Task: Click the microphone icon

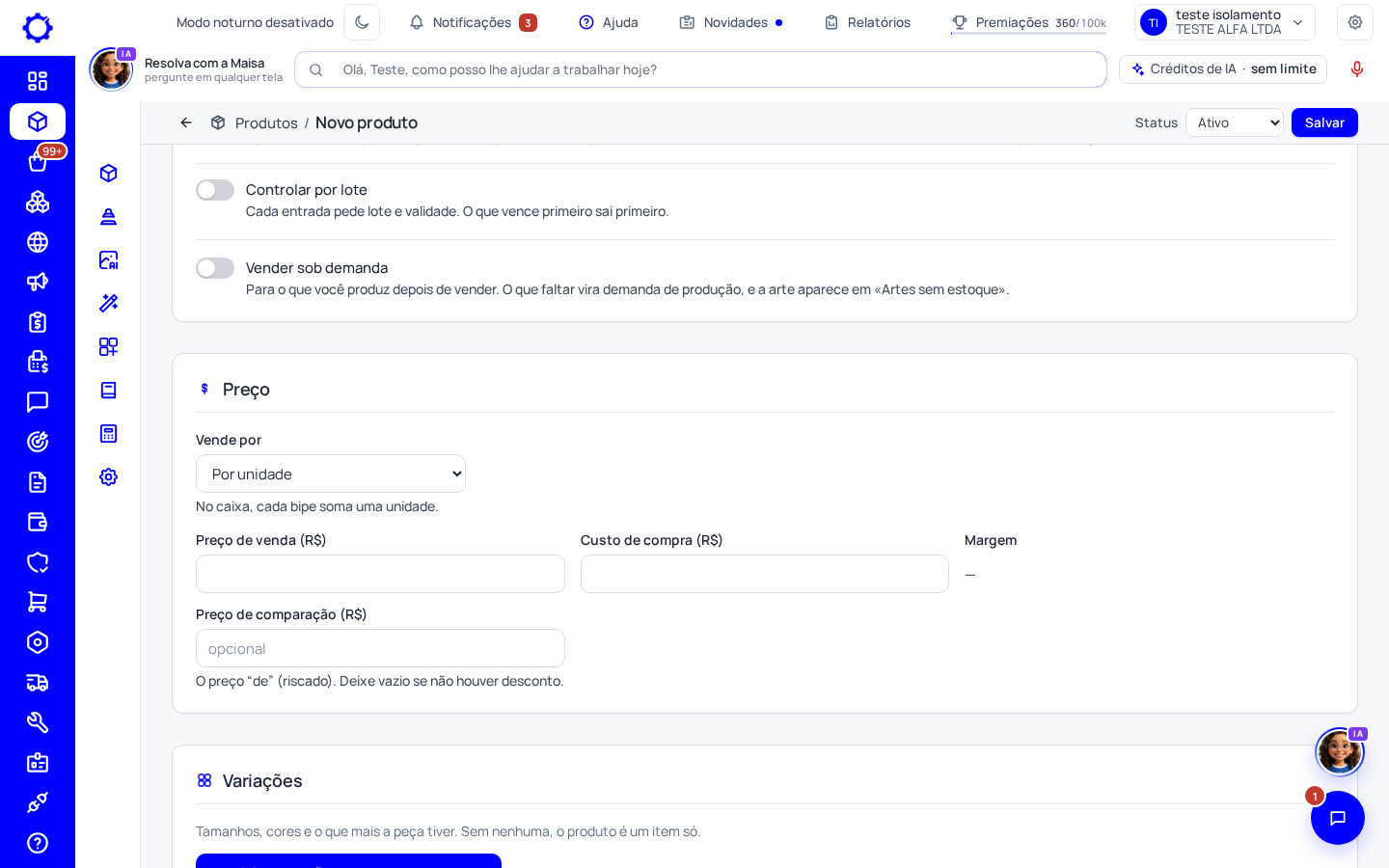Action: point(1357,68)
